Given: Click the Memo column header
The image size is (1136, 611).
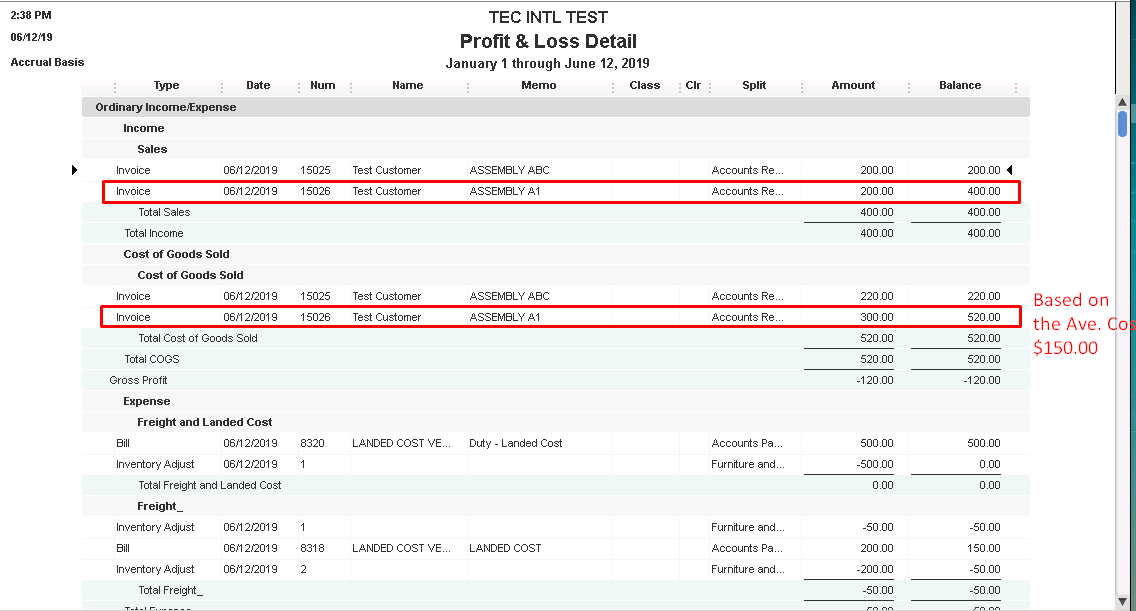Looking at the screenshot, I should click(x=538, y=86).
